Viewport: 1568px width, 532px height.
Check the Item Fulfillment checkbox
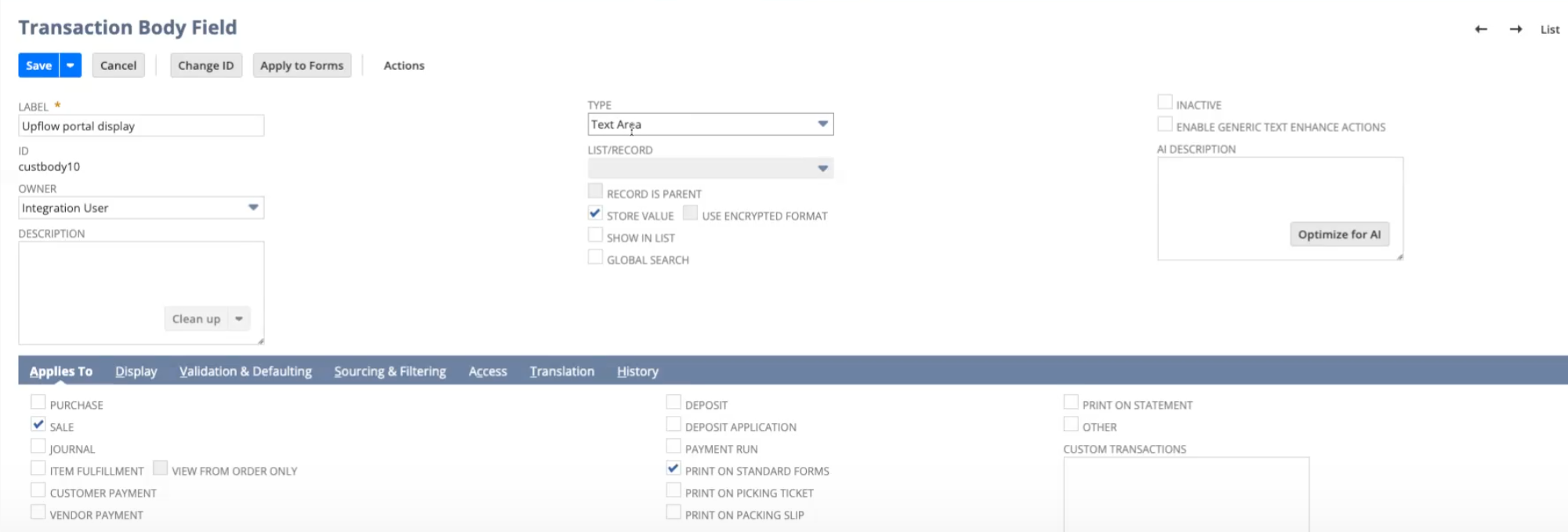pyautogui.click(x=38, y=468)
